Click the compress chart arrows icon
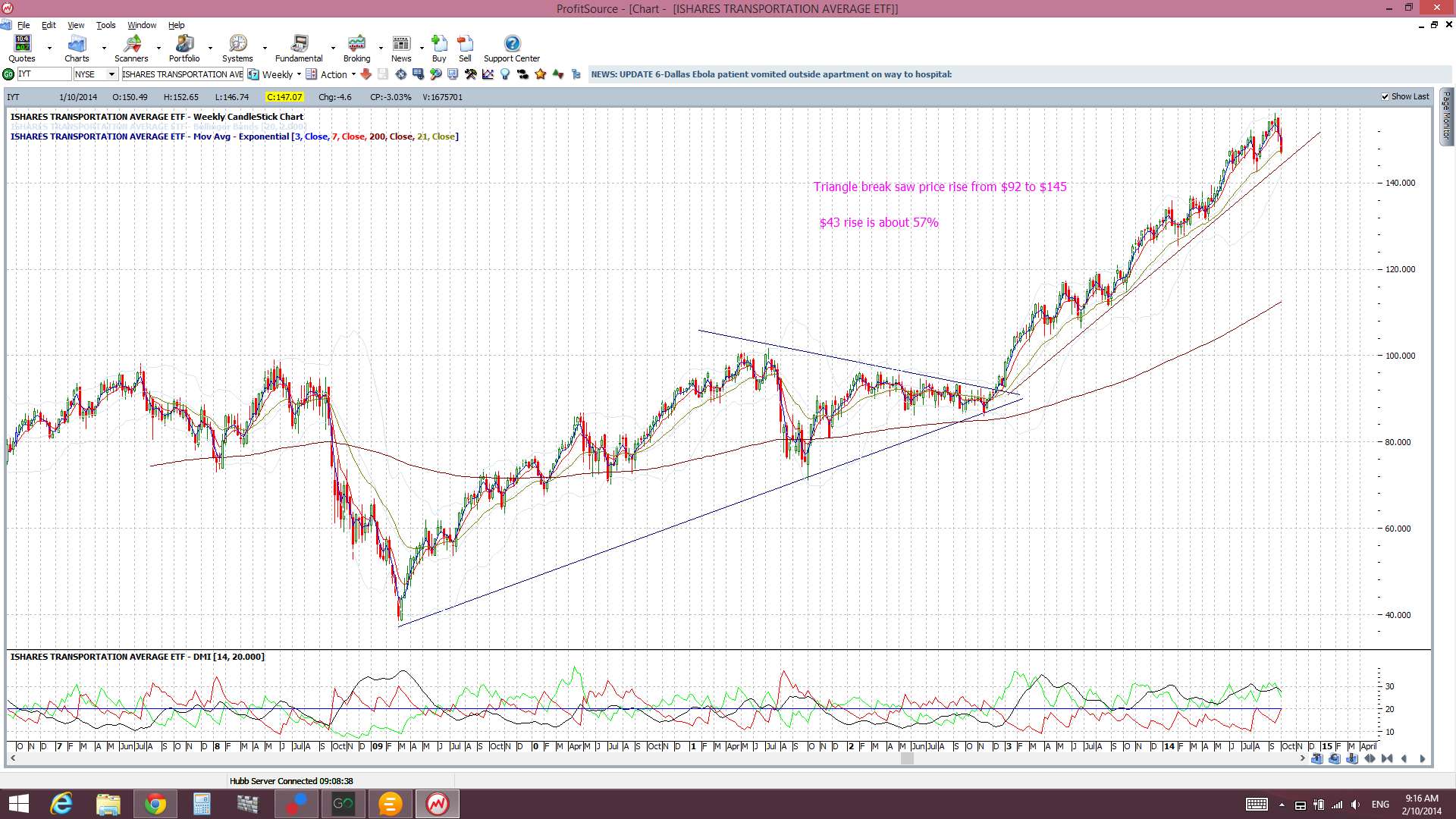This screenshot has height=819, width=1456. 1387,758
